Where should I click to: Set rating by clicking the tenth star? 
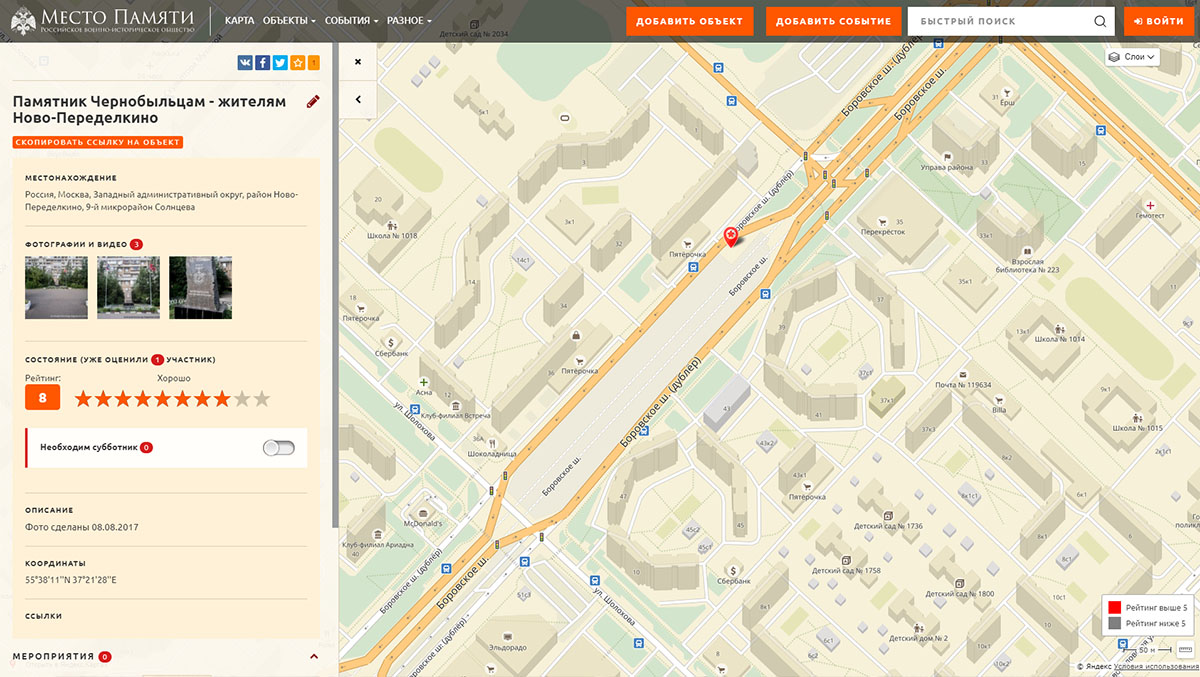(262, 399)
